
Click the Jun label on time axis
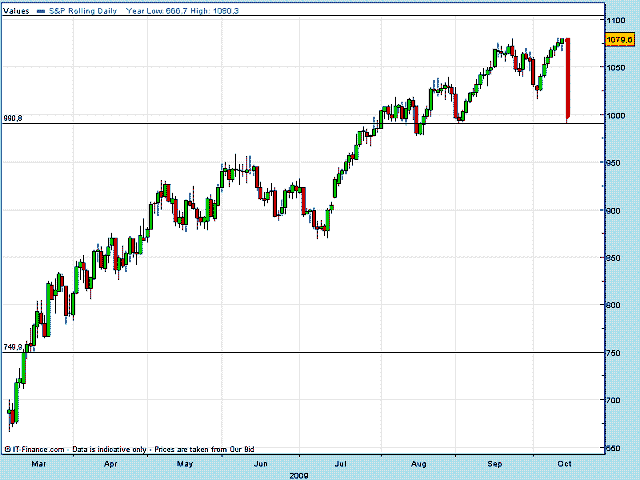(x=260, y=464)
